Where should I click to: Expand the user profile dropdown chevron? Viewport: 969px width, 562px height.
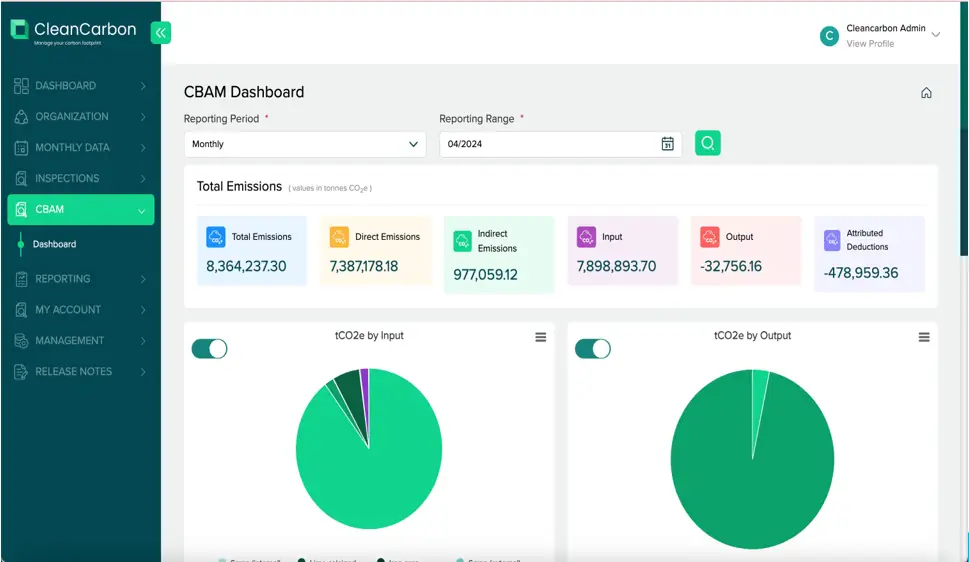coord(936,35)
